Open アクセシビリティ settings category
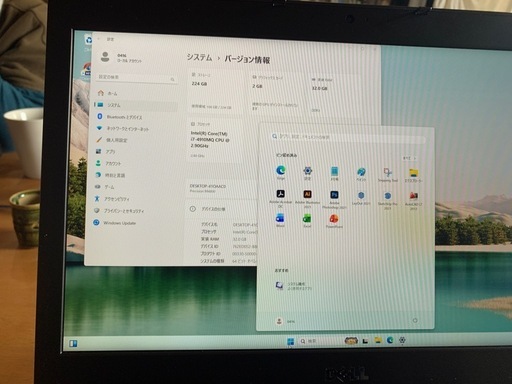This screenshot has height=384, width=512. 112,199
